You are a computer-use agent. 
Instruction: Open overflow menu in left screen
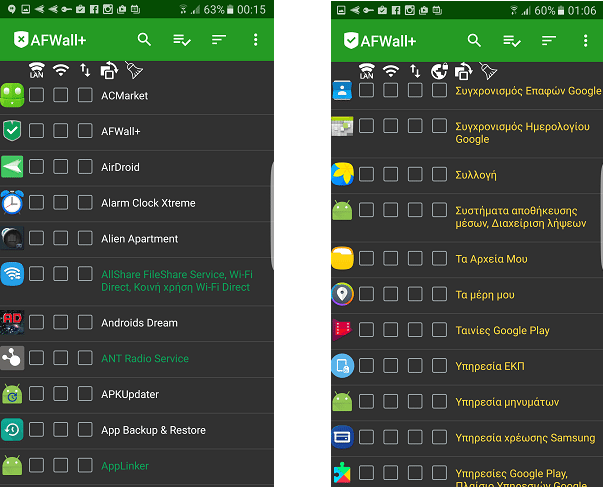coord(255,39)
